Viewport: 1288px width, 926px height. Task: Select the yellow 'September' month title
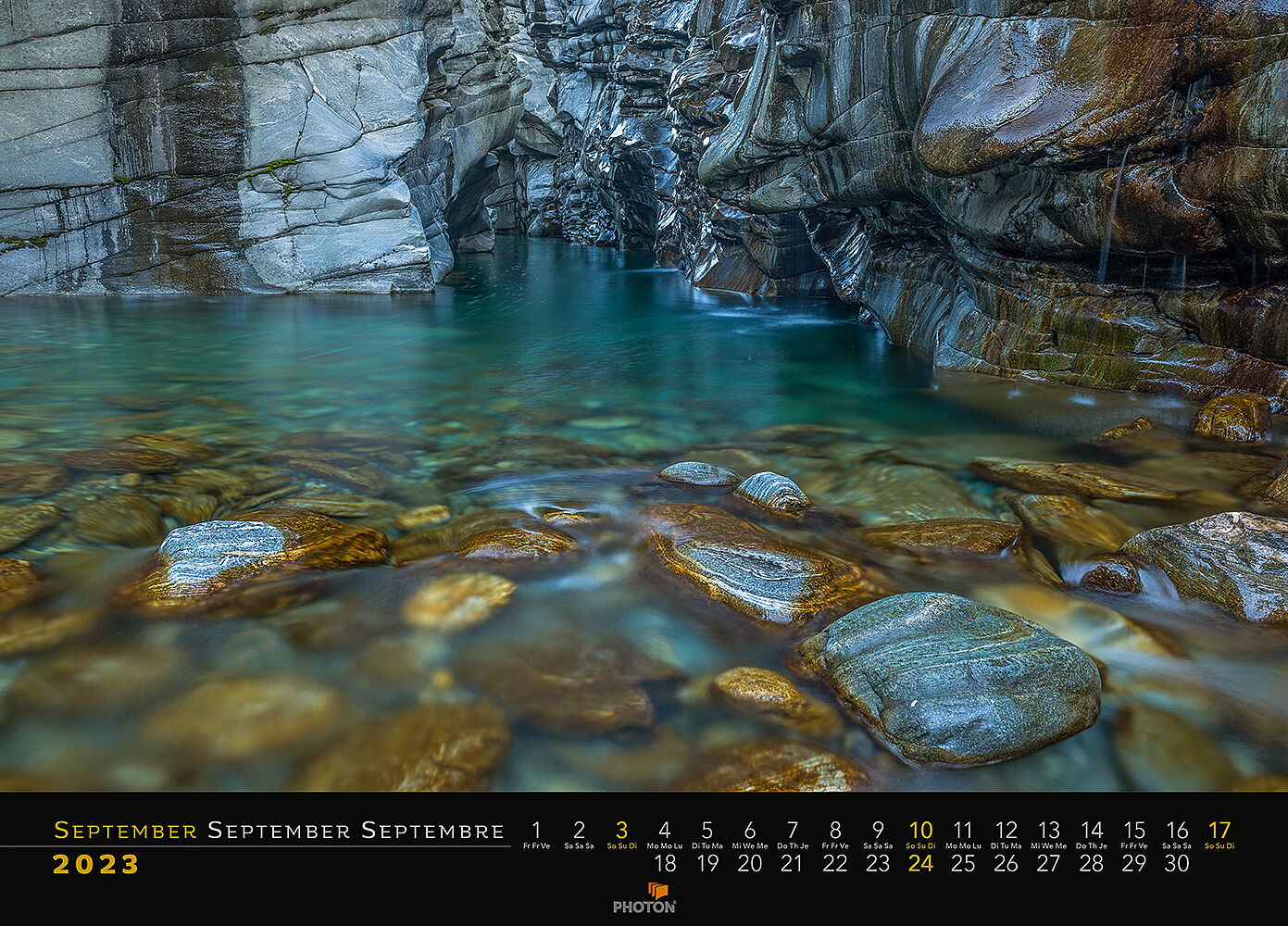click(125, 831)
